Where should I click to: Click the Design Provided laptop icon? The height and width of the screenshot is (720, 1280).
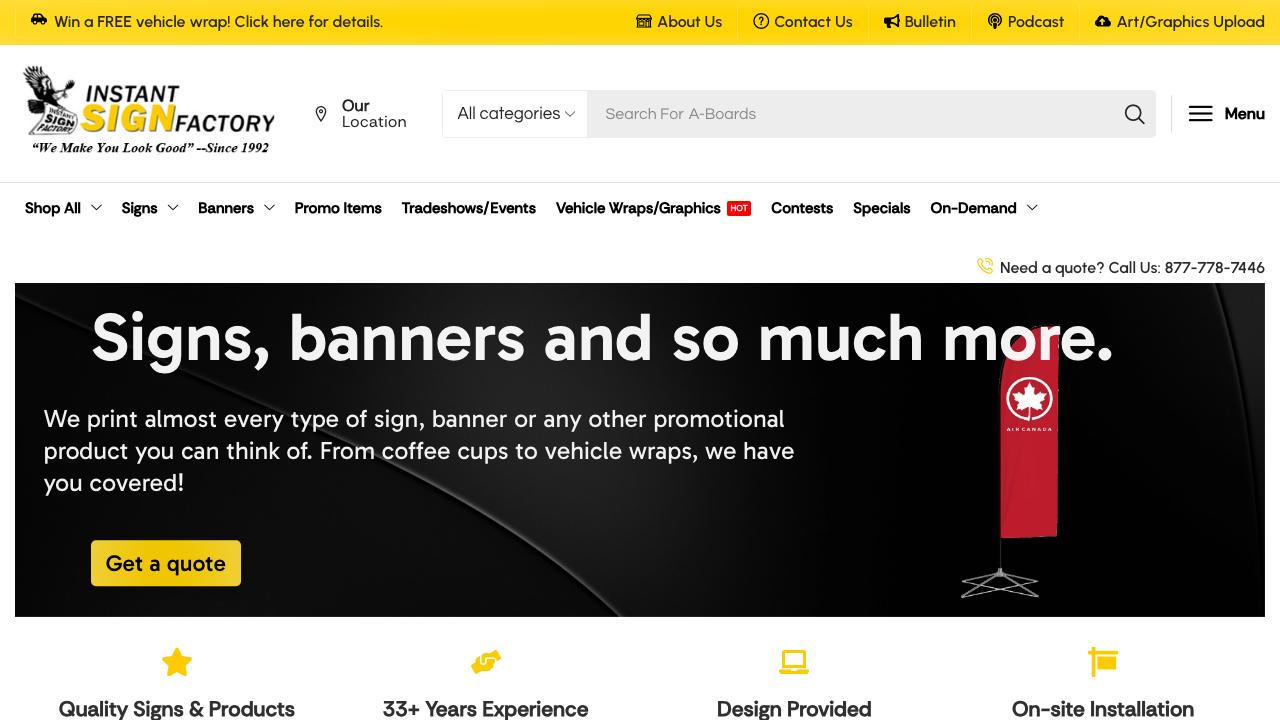[x=794, y=662]
